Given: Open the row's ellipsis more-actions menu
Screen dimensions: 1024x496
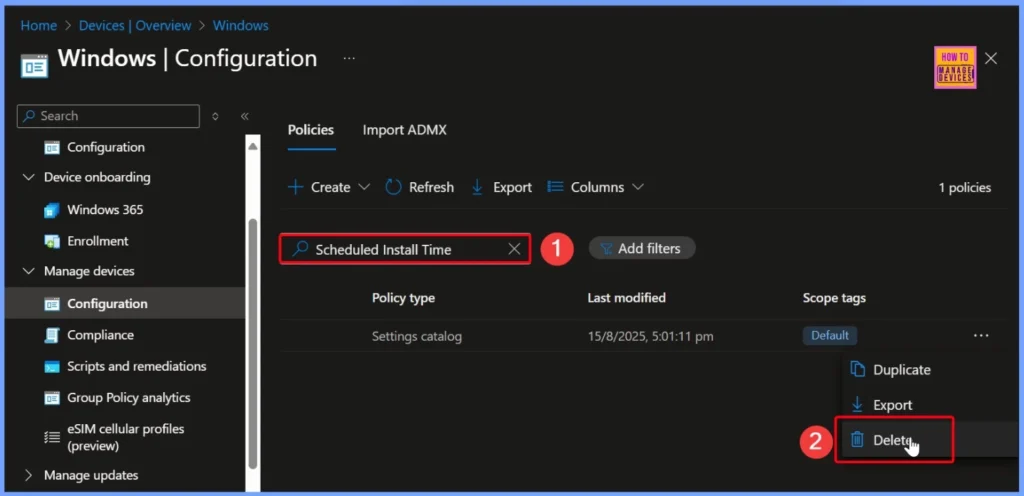Looking at the screenshot, I should click(981, 335).
